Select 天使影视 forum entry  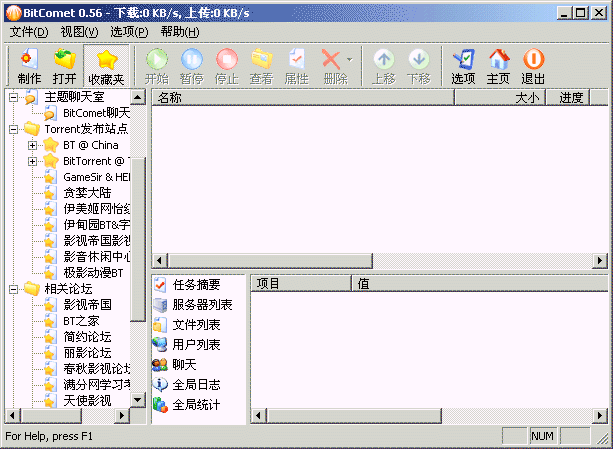[x=87, y=401]
